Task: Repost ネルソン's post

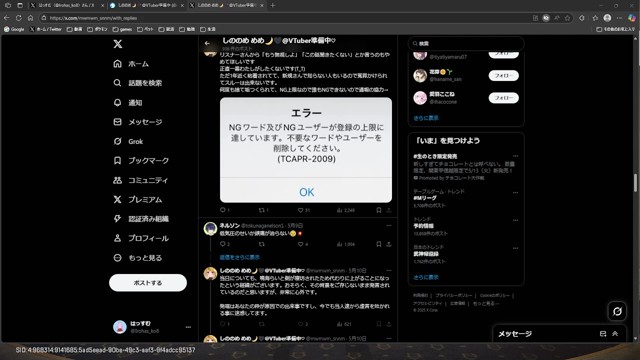Action: pos(262,244)
